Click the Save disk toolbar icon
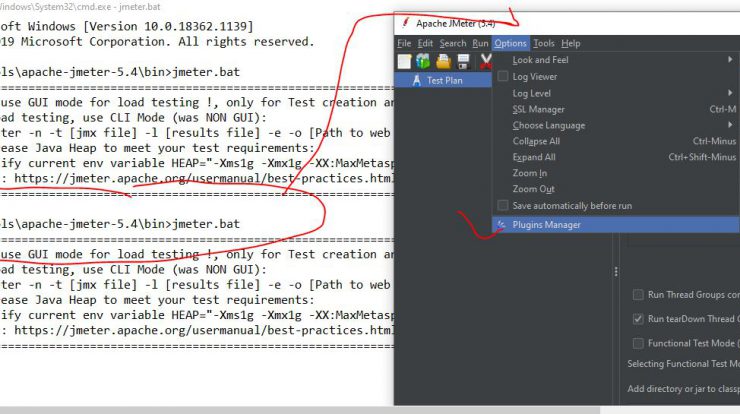 tap(463, 61)
